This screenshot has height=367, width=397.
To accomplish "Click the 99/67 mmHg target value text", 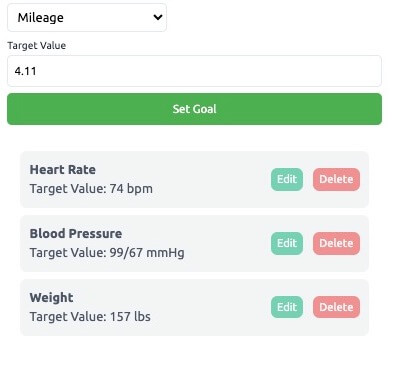I will [147, 253].
